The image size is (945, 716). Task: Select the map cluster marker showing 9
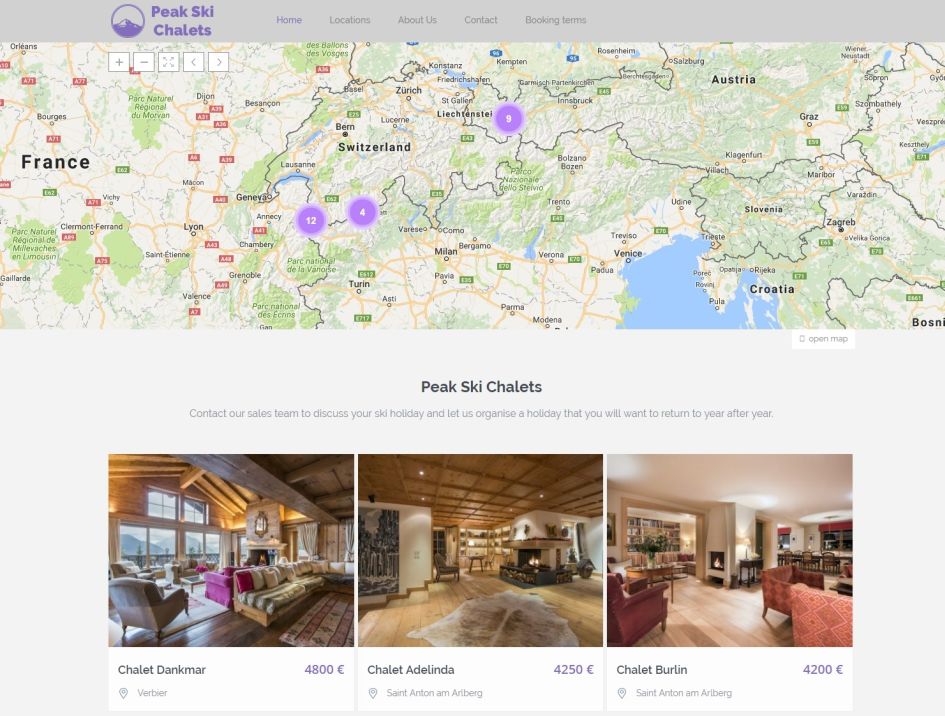[x=509, y=119]
